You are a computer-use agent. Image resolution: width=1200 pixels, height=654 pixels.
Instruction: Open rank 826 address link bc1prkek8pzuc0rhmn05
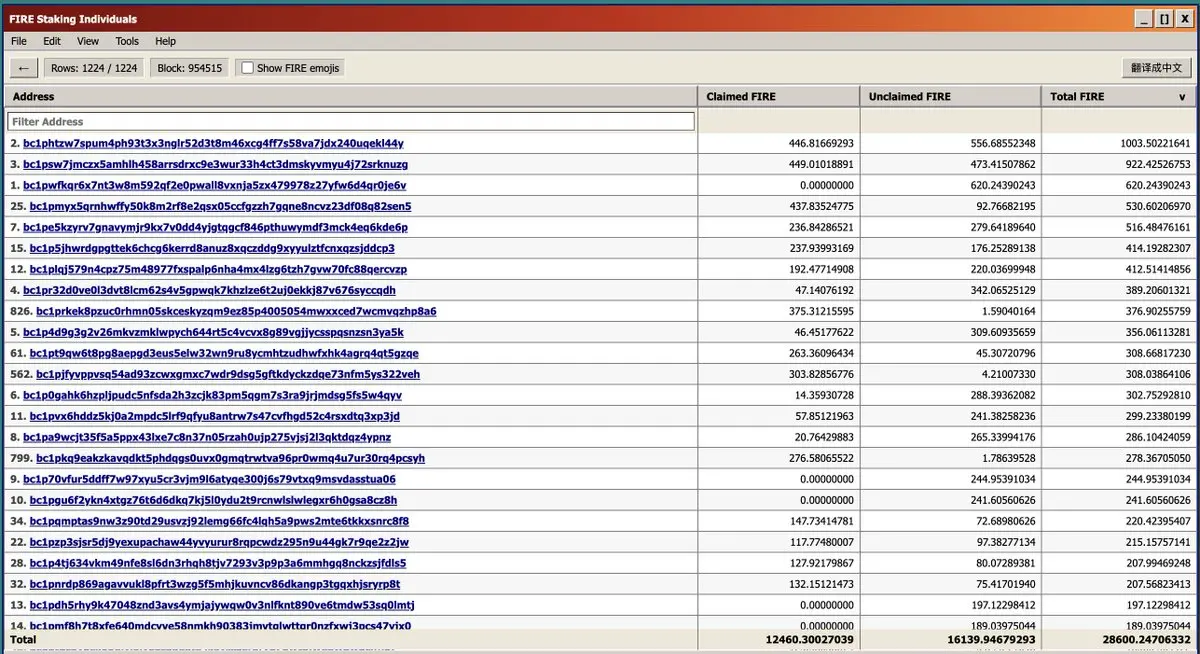(x=236, y=311)
